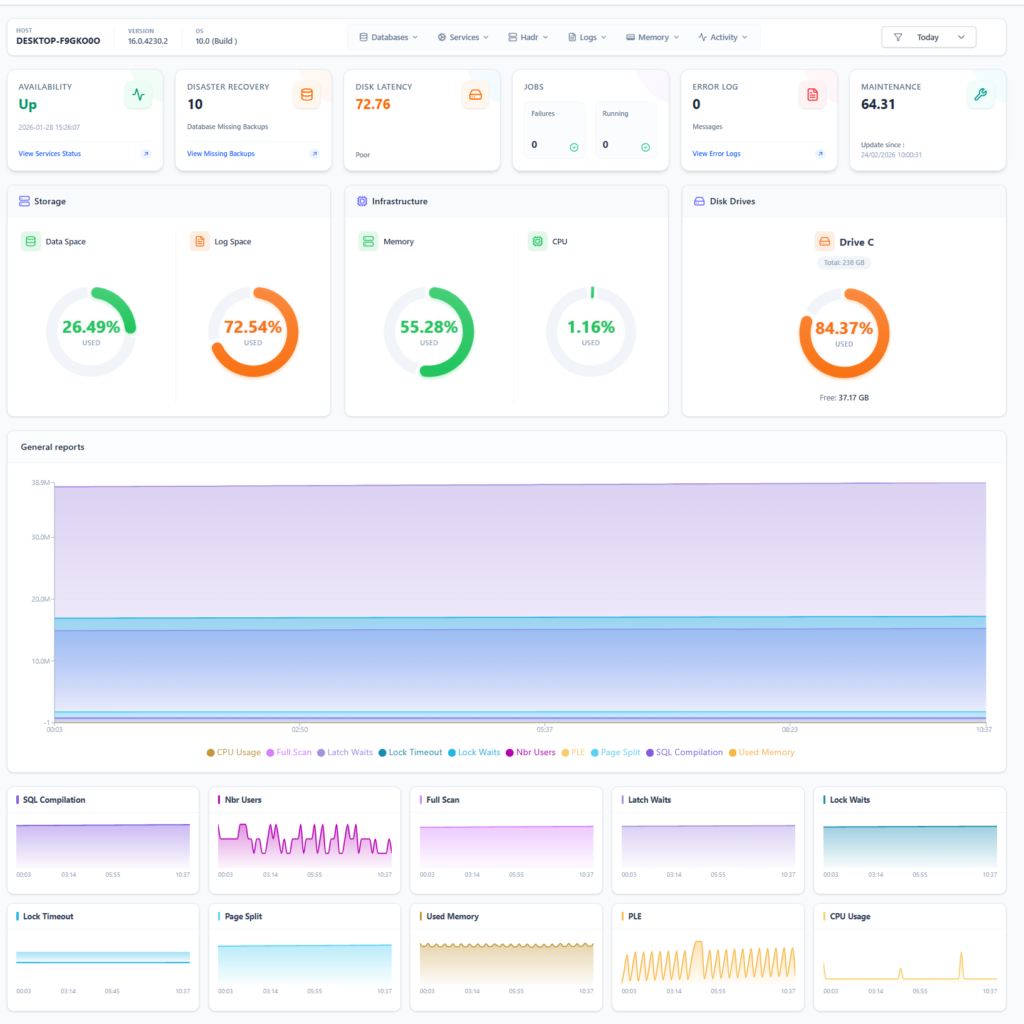Click the Error Log document icon
Image resolution: width=1024 pixels, height=1024 pixels.
click(812, 95)
